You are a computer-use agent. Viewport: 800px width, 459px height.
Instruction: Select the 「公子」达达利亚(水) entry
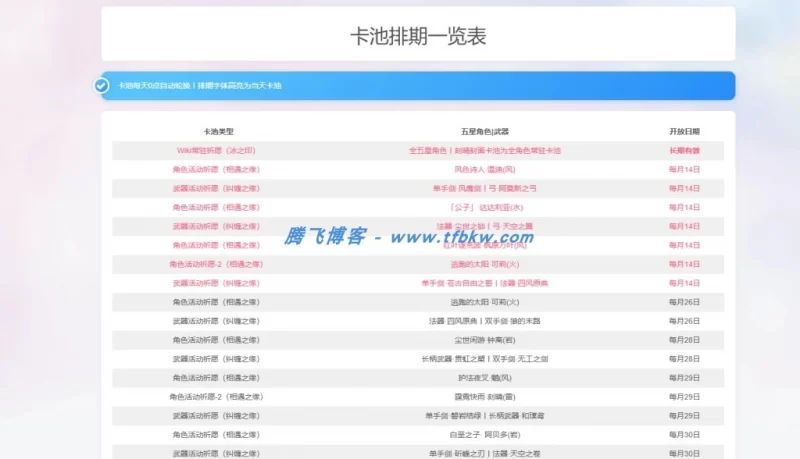tap(484, 207)
